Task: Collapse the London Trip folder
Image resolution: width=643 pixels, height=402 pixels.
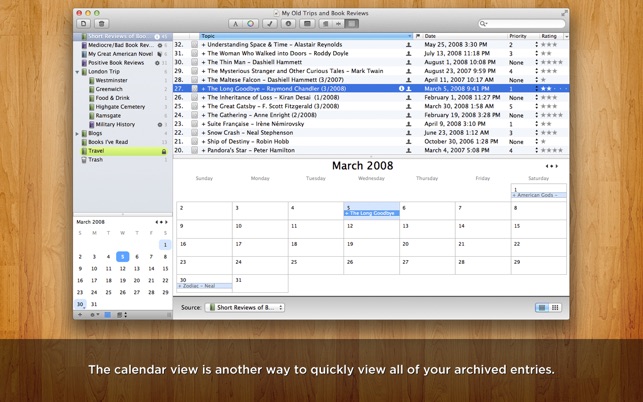Action: click(77, 72)
